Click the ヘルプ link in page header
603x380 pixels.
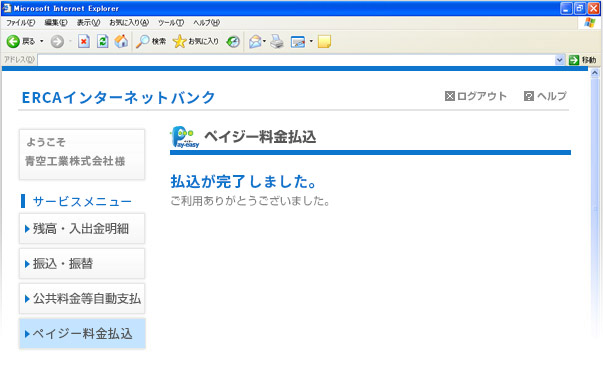pyautogui.click(x=545, y=96)
